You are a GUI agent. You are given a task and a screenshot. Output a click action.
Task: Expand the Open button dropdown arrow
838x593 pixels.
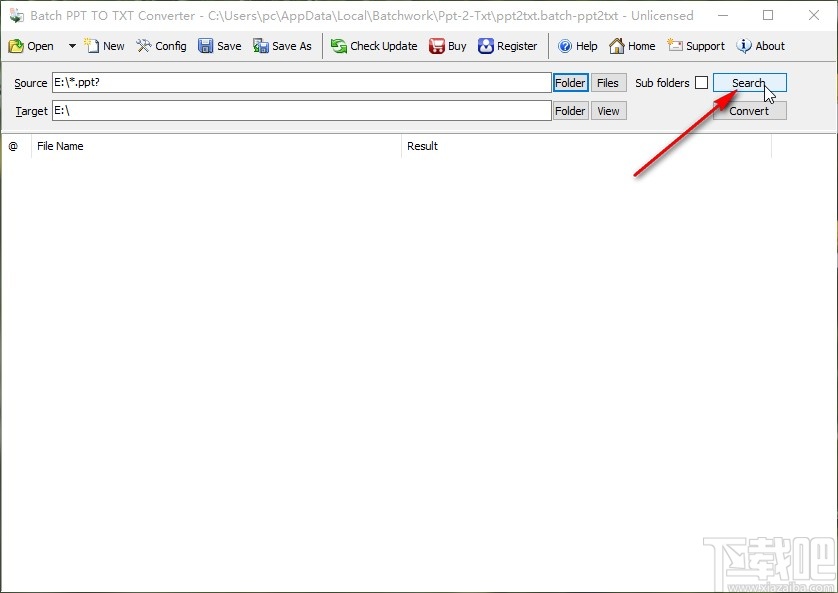pyautogui.click(x=71, y=46)
